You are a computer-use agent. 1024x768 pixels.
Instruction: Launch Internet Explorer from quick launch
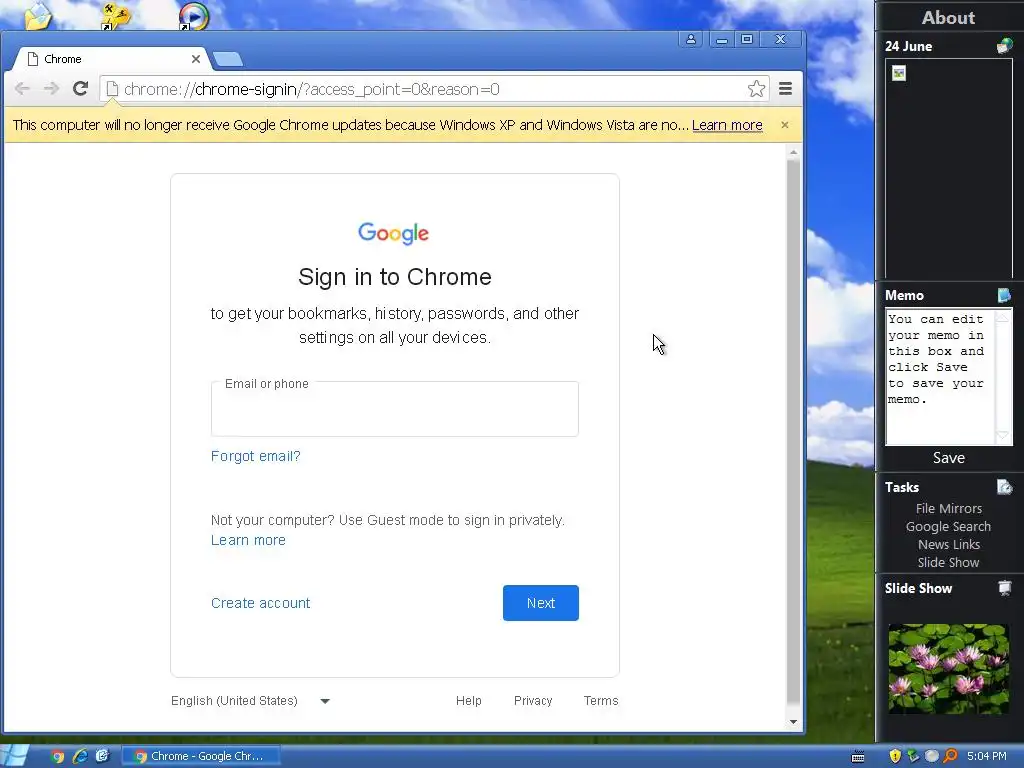80,756
